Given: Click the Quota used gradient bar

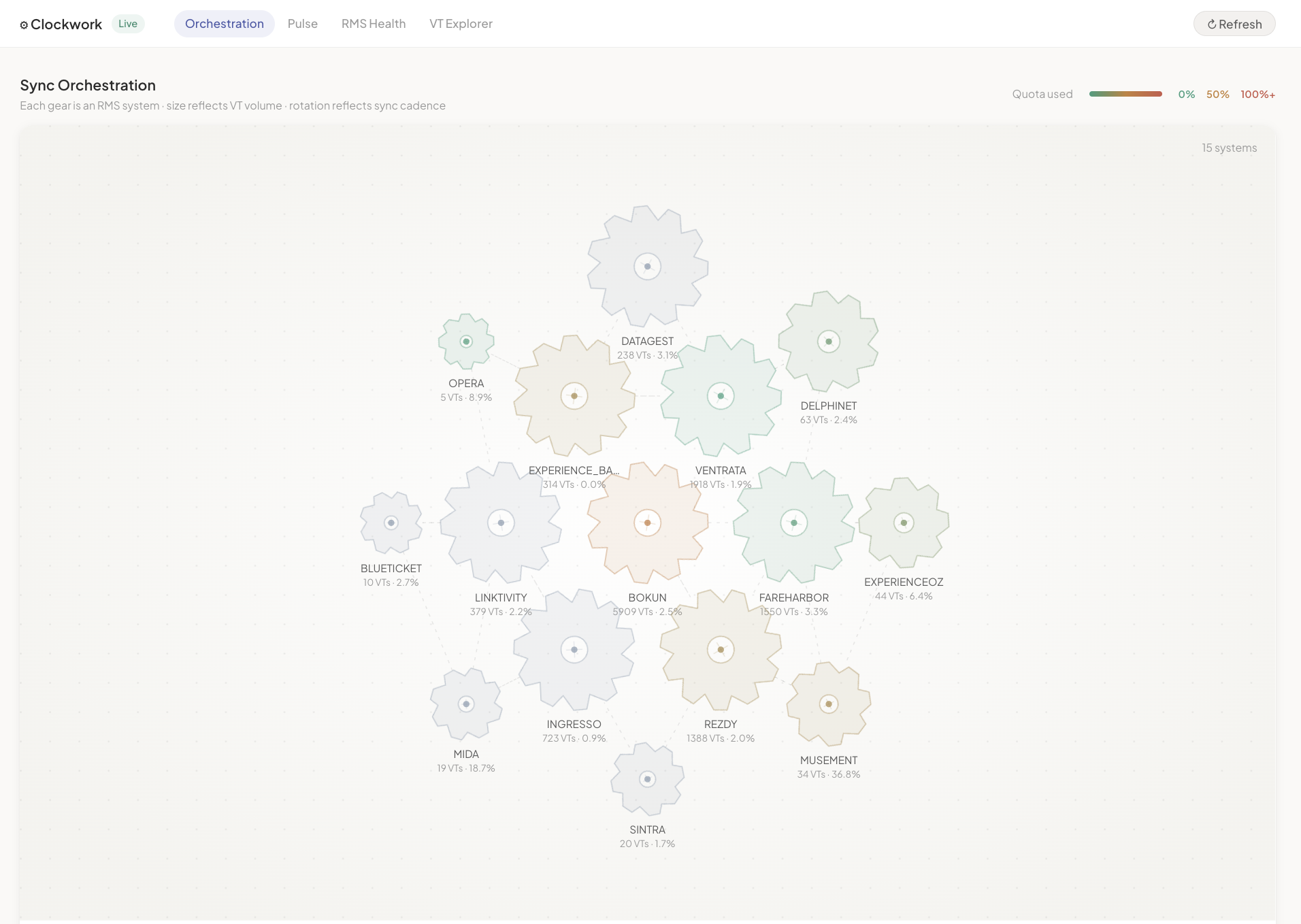Looking at the screenshot, I should (1125, 94).
